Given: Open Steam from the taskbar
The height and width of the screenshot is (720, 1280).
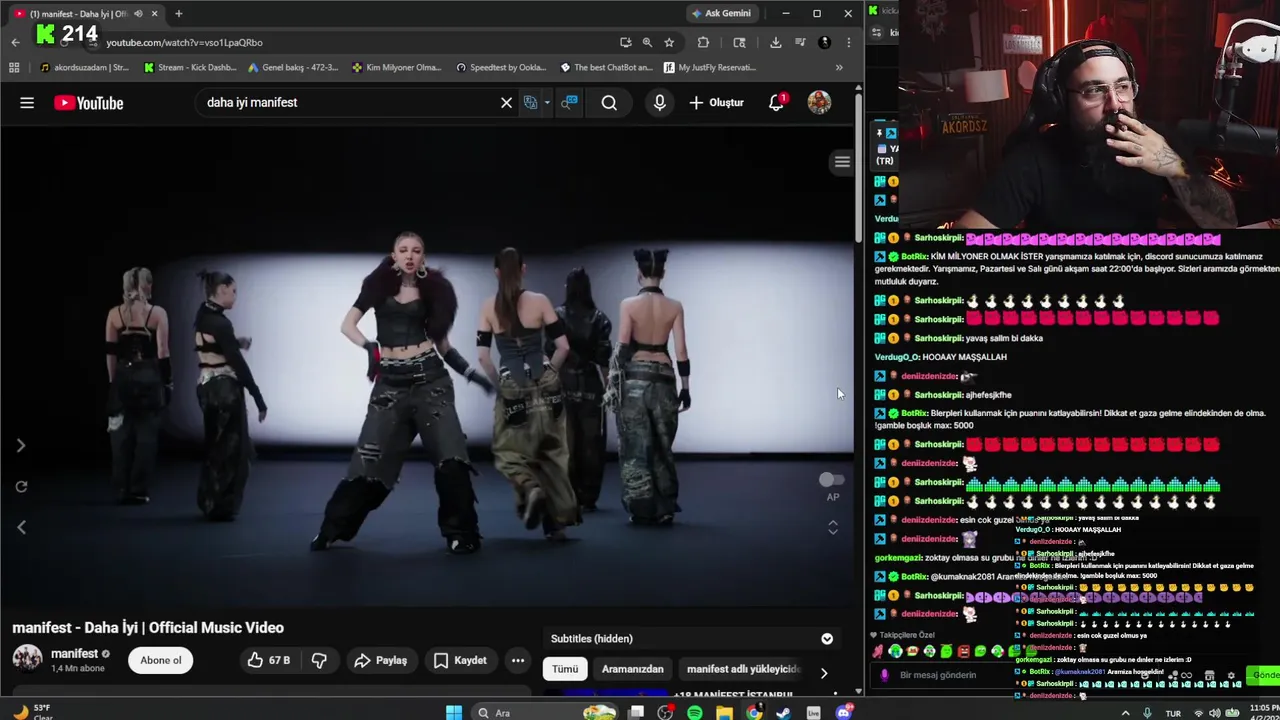Looking at the screenshot, I should [783, 712].
